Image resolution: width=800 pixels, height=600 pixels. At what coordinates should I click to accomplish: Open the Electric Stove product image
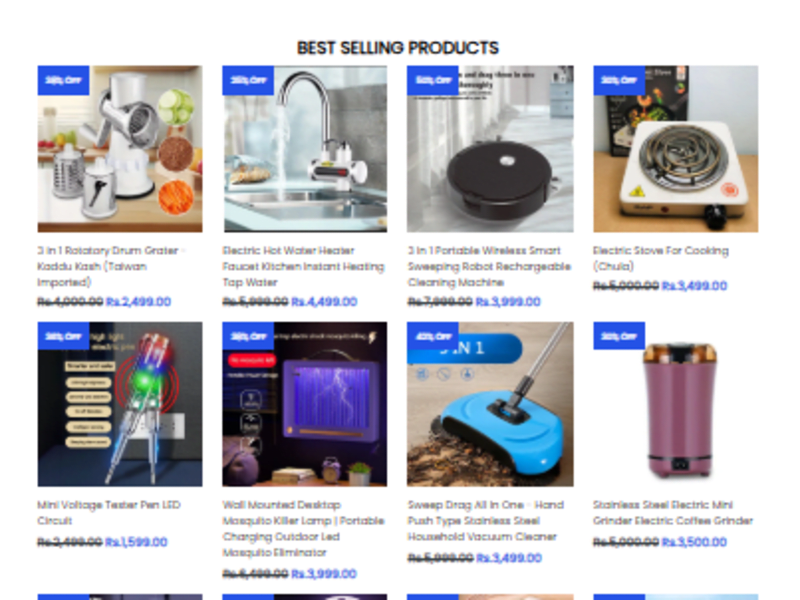coord(676,148)
